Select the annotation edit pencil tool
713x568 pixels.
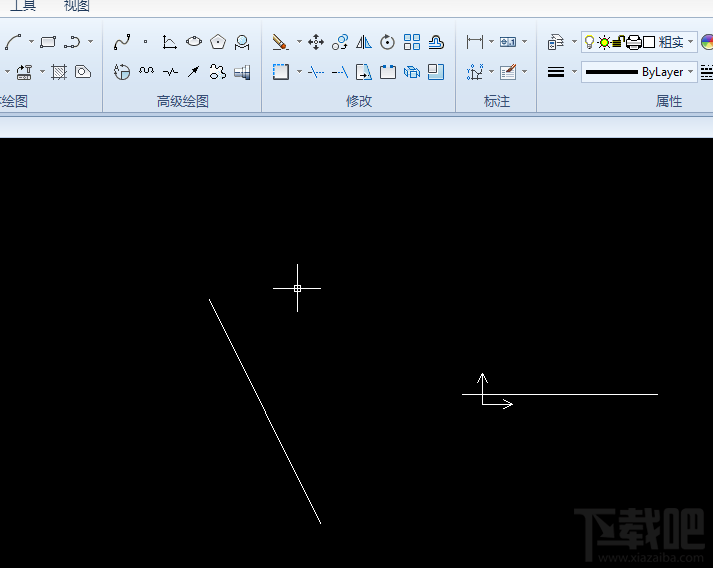point(508,72)
